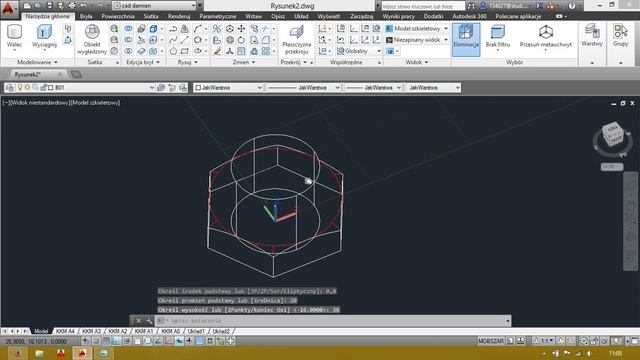Toggle the layer 801 lock icon

pyautogui.click(x=43, y=87)
